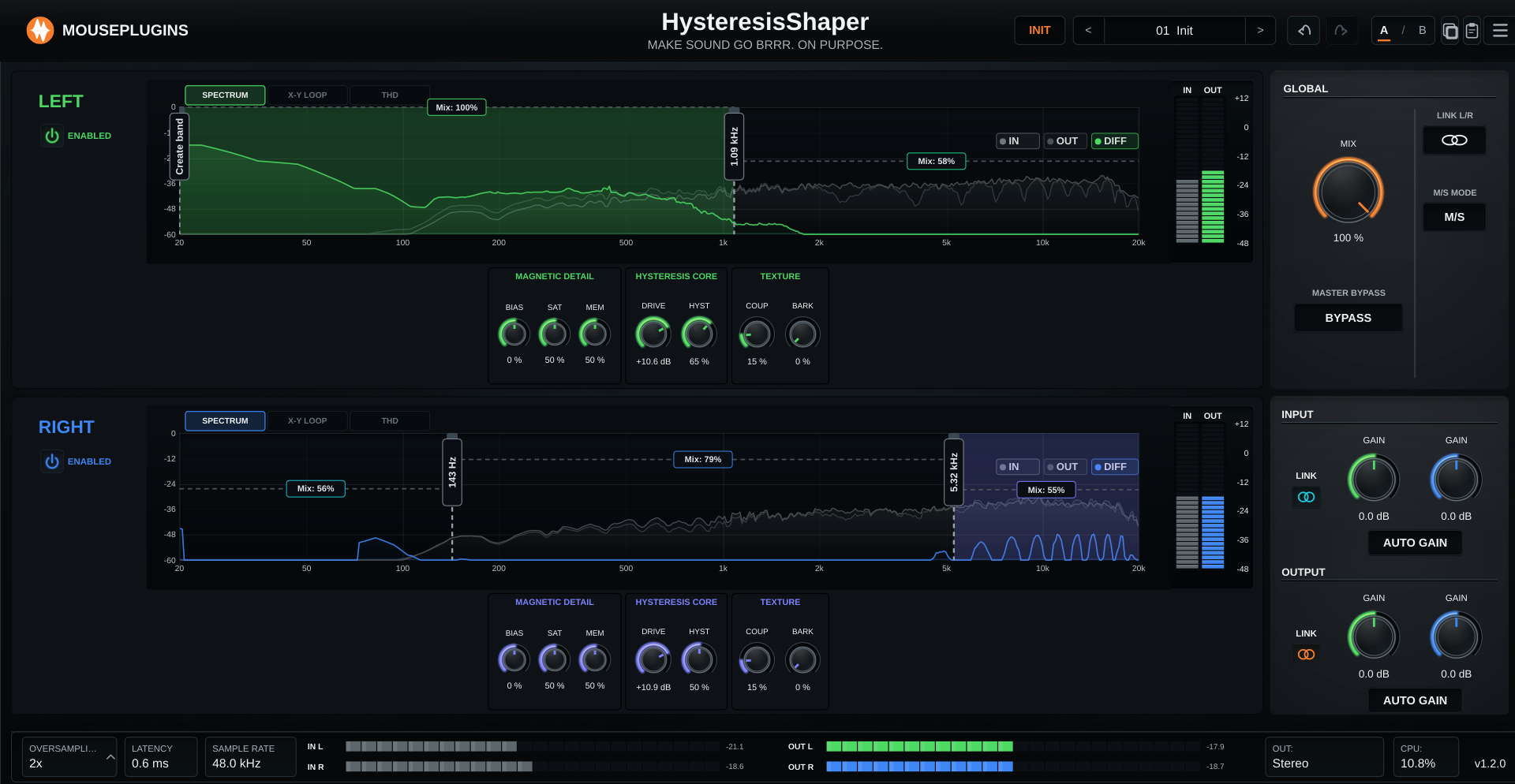Copy current state with the copy icon
Image resolution: width=1515 pixels, height=784 pixels.
click(x=1450, y=31)
